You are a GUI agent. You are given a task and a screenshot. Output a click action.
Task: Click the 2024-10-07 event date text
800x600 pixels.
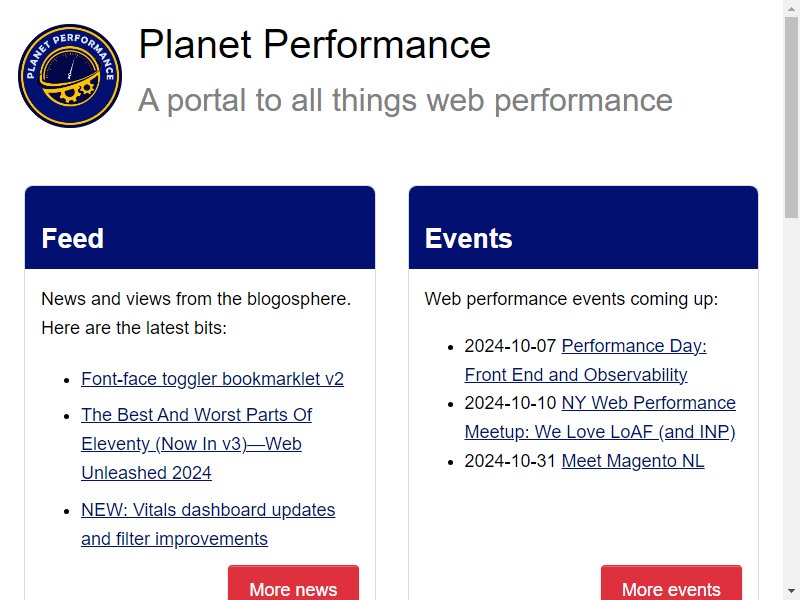(x=510, y=346)
